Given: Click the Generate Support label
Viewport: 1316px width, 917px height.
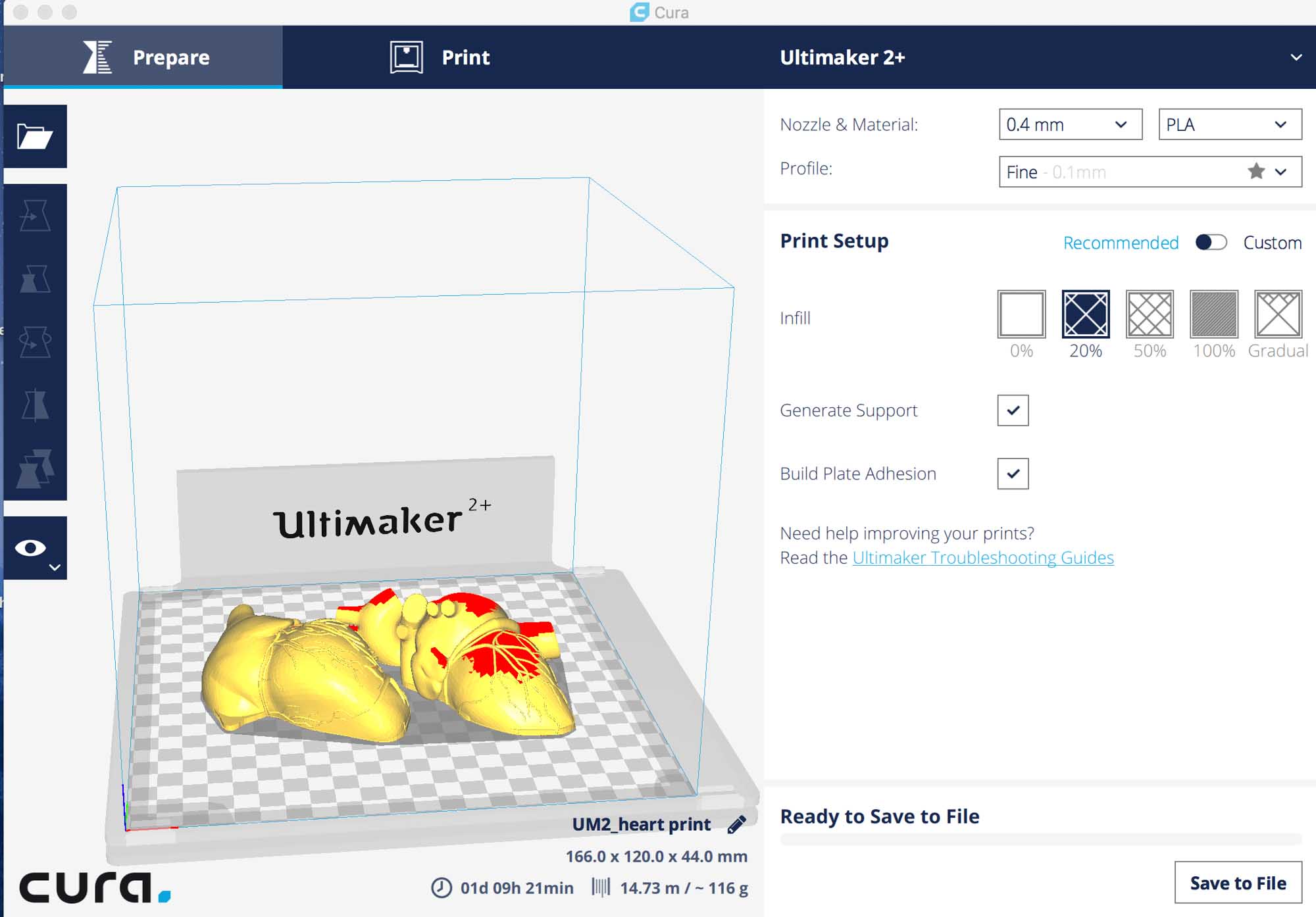Looking at the screenshot, I should pos(849,410).
